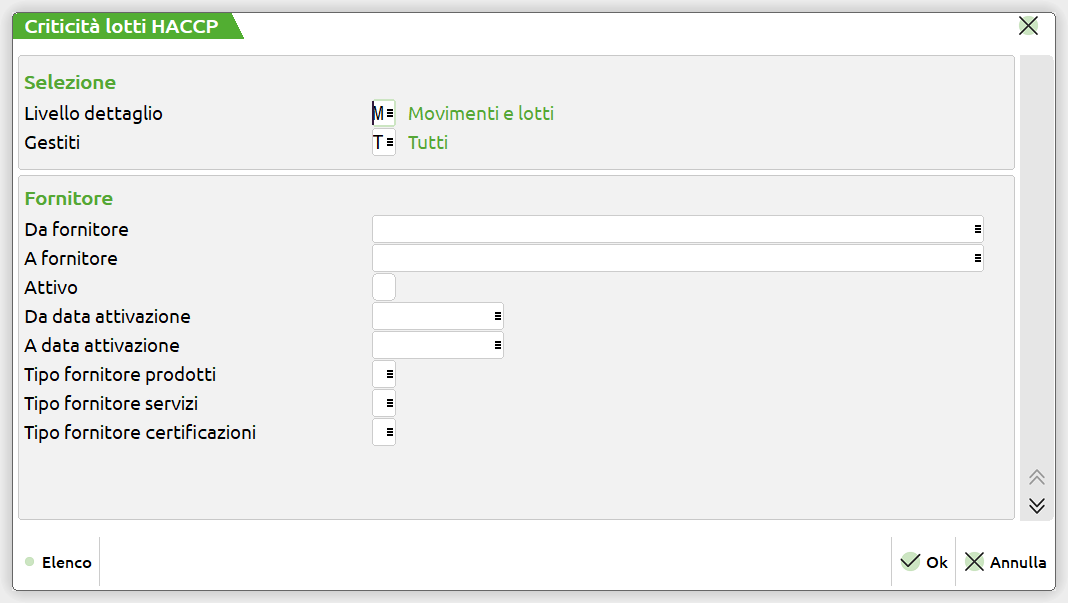Open Livello dettaglio selection list

(389, 114)
